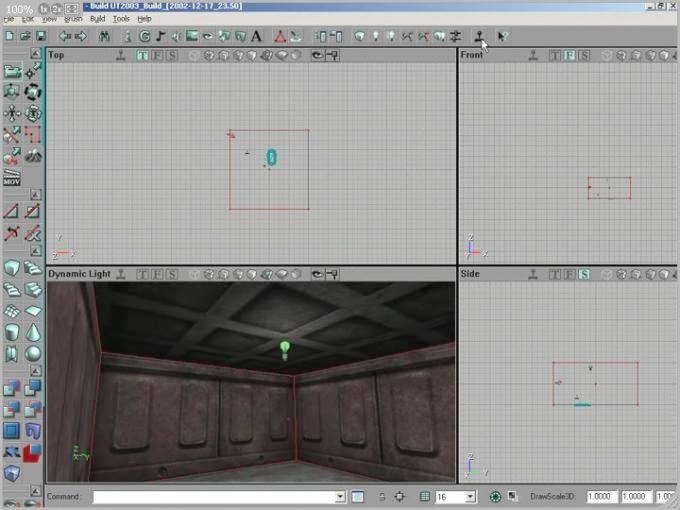Expand the Command history dropdown
Screen dimensions: 680x510
point(340,497)
